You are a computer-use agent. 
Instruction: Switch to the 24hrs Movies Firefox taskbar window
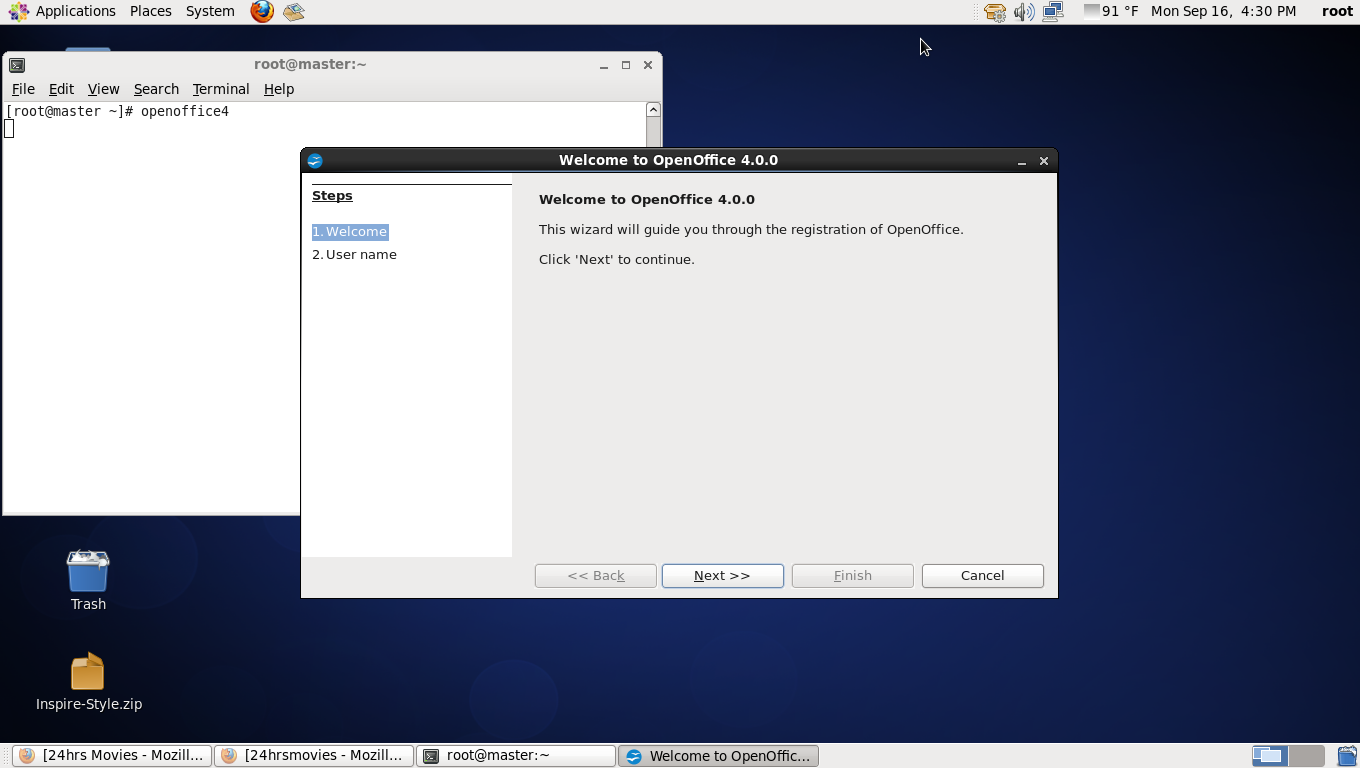pyautogui.click(x=113, y=756)
